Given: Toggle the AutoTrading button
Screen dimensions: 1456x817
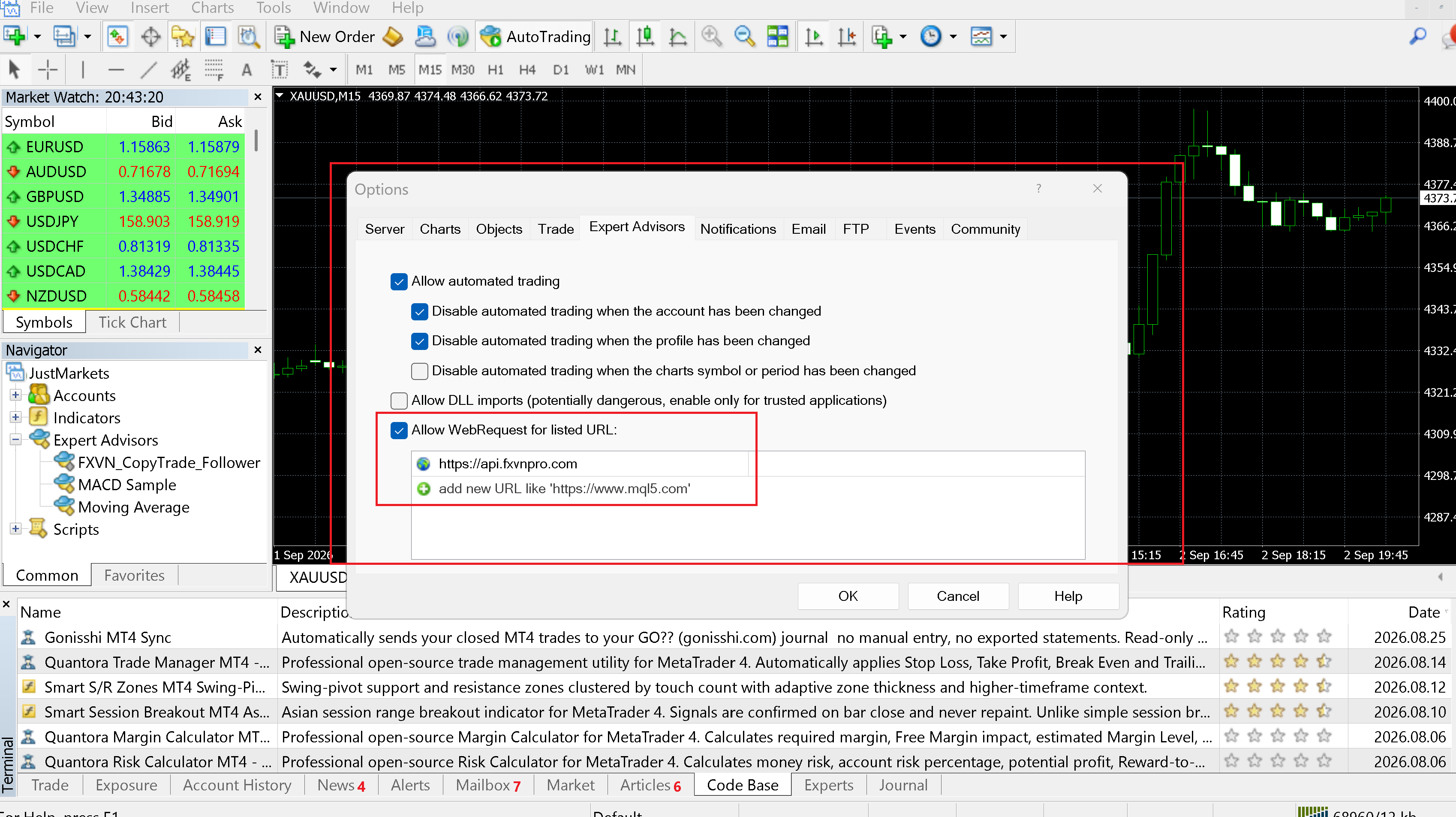Looking at the screenshot, I should (x=535, y=37).
